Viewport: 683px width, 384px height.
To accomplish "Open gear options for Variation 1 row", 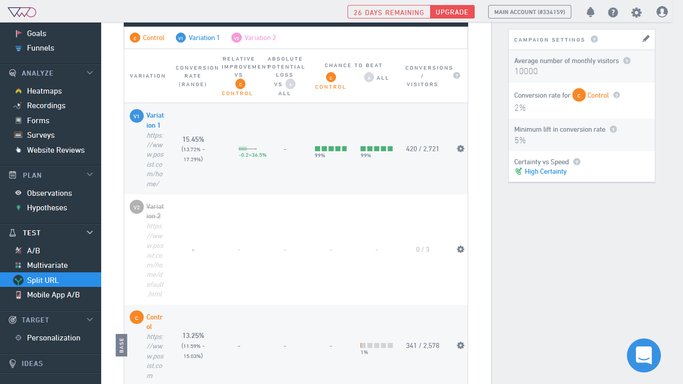I will [x=460, y=148].
